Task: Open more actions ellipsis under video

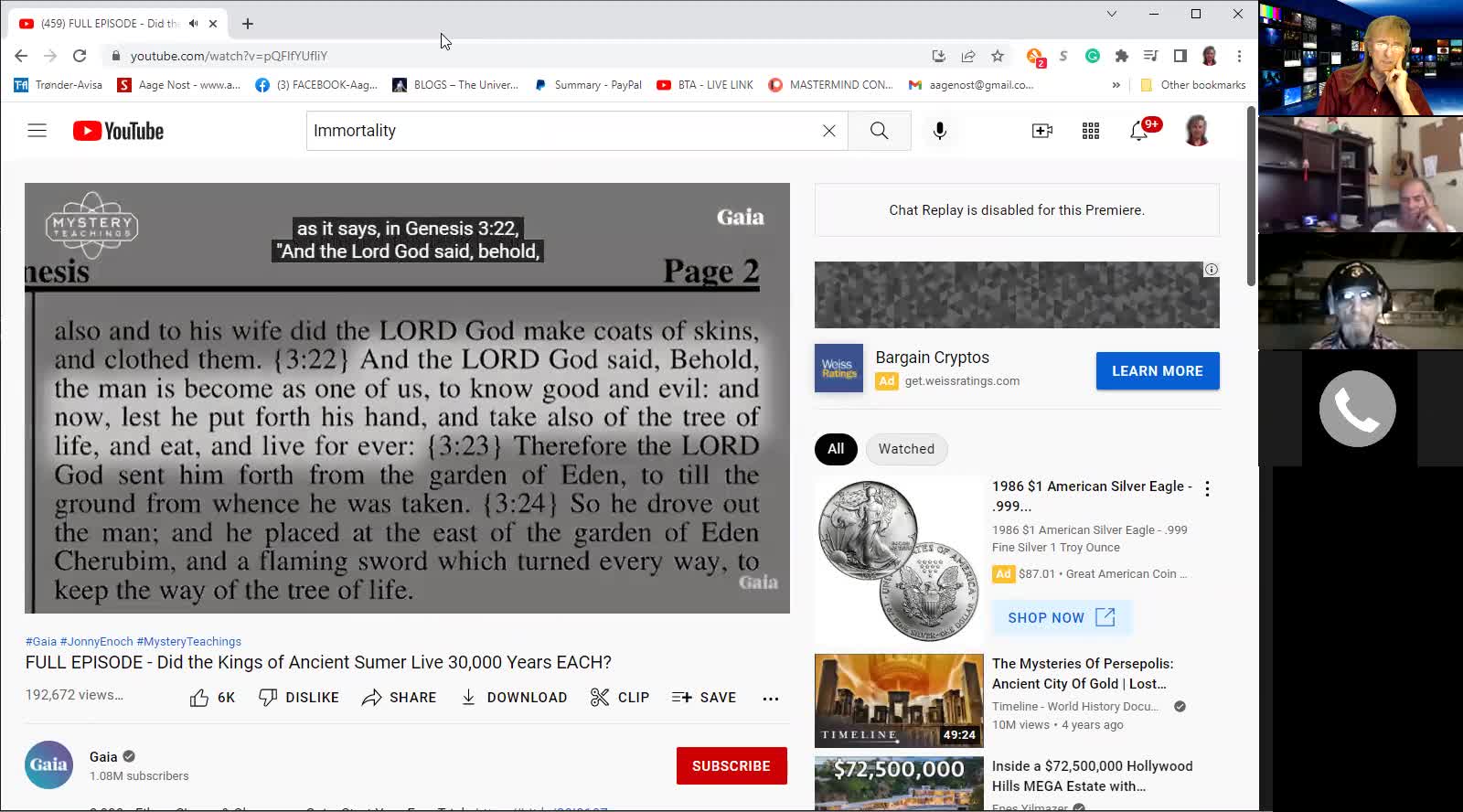Action: pos(771,698)
